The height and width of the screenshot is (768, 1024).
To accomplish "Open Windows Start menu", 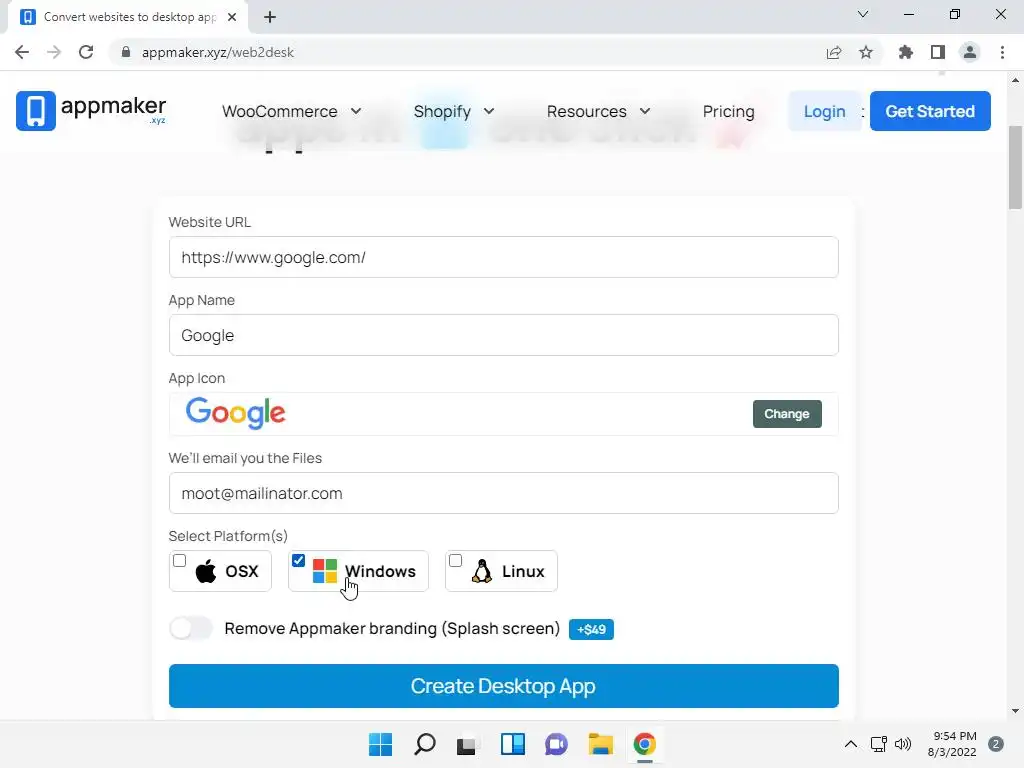I will tap(381, 744).
